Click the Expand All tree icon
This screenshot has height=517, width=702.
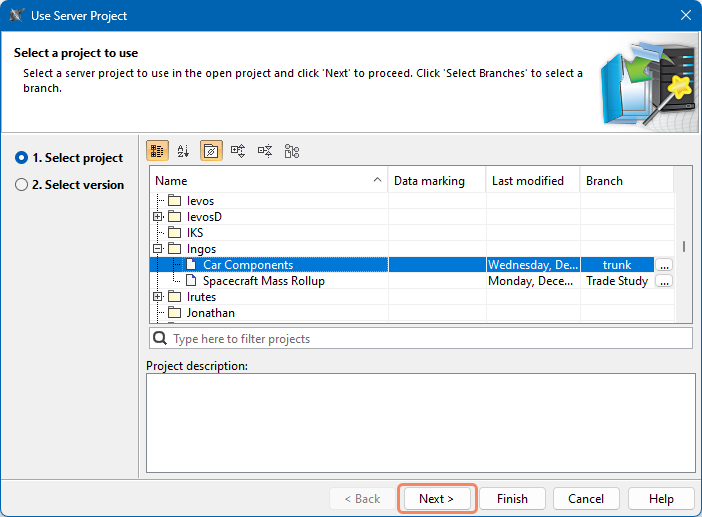pos(238,151)
